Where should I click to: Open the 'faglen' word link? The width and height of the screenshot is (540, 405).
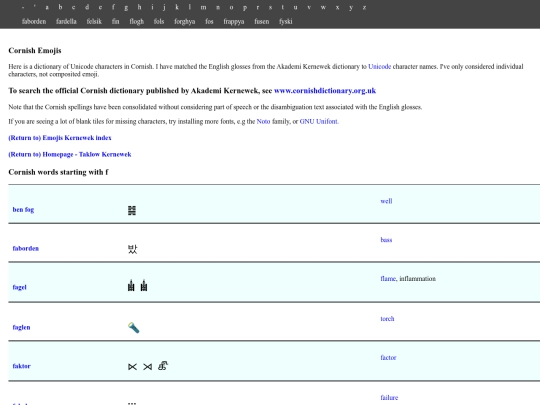coord(21,327)
